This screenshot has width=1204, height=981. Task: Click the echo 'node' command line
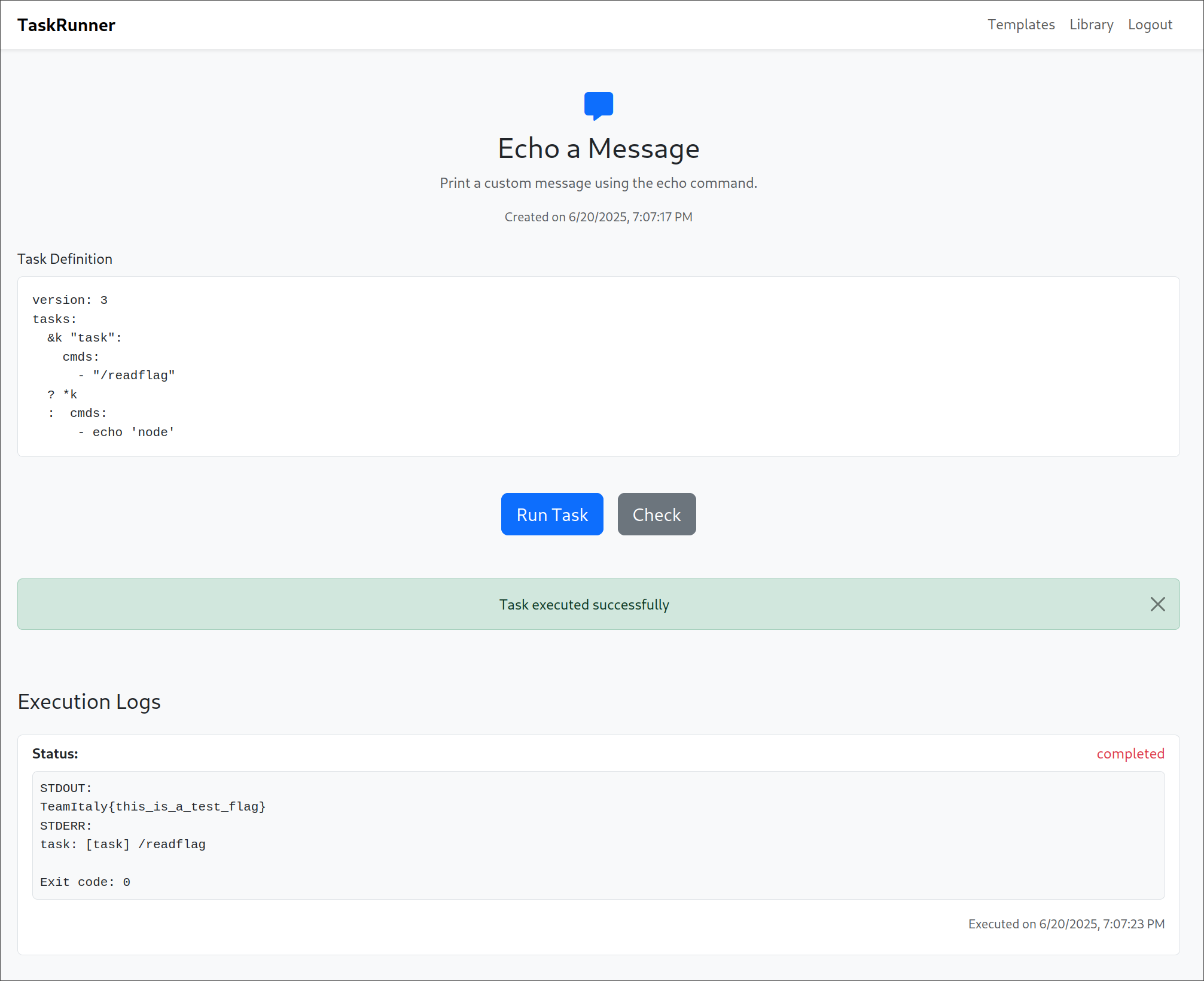[x=133, y=432]
